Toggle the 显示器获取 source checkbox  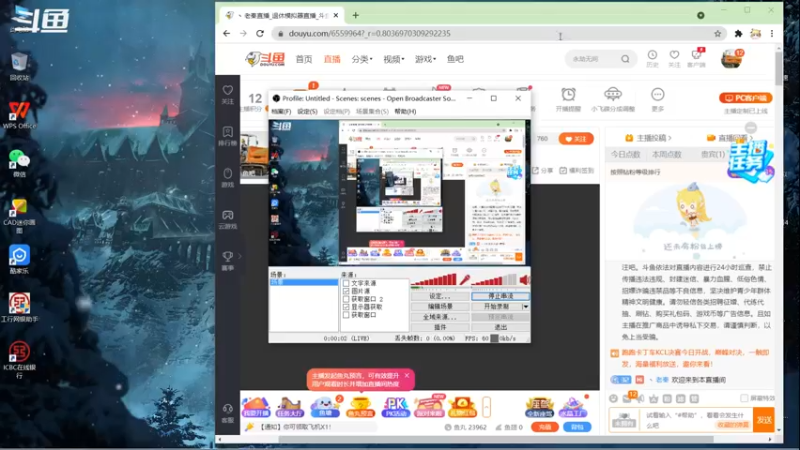pos(346,307)
